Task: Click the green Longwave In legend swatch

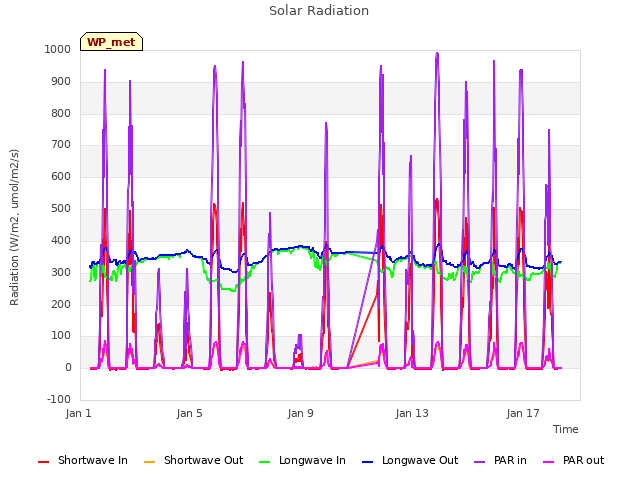Action: [264, 462]
